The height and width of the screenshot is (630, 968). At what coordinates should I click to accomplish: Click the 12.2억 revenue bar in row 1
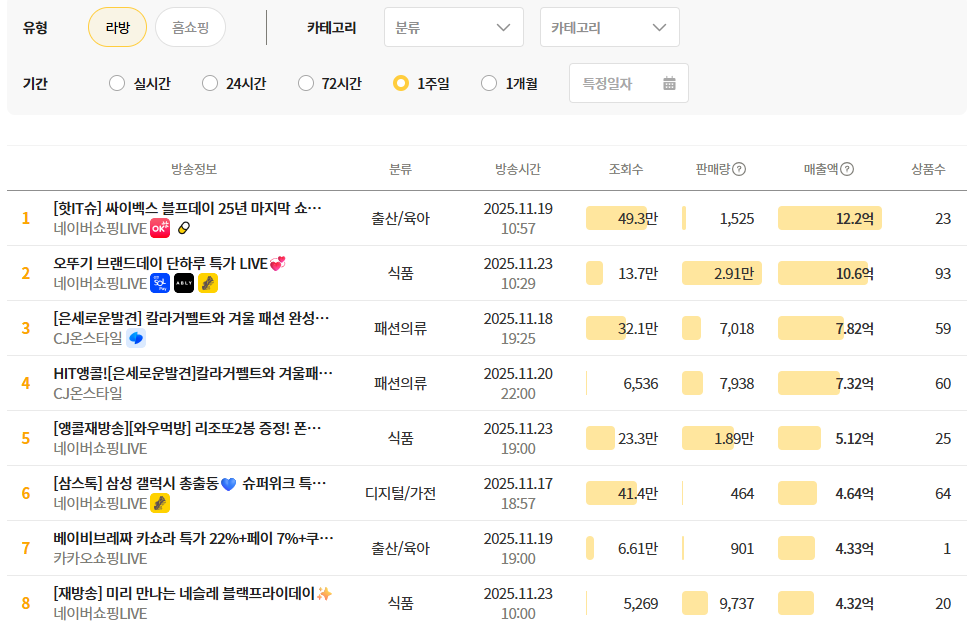click(829, 218)
